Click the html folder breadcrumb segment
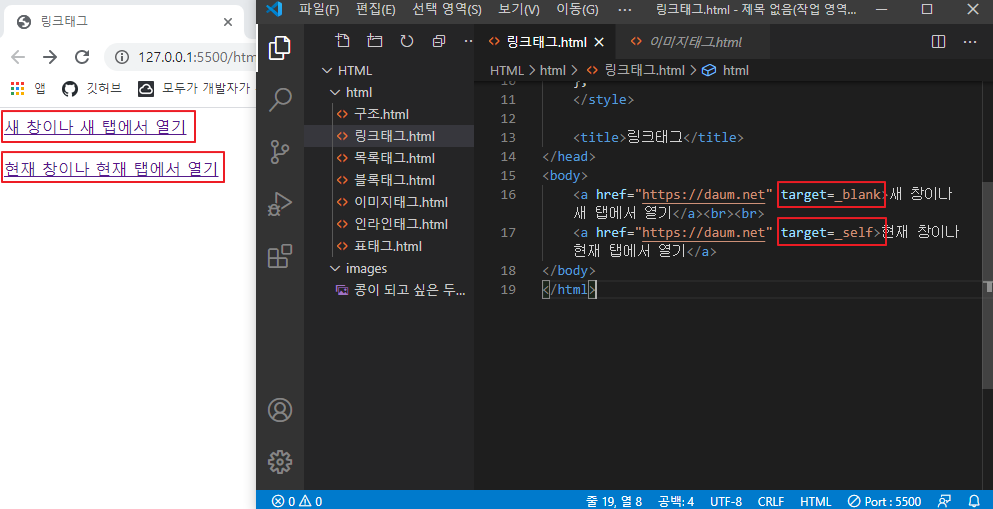The width and height of the screenshot is (993, 509). click(552, 70)
